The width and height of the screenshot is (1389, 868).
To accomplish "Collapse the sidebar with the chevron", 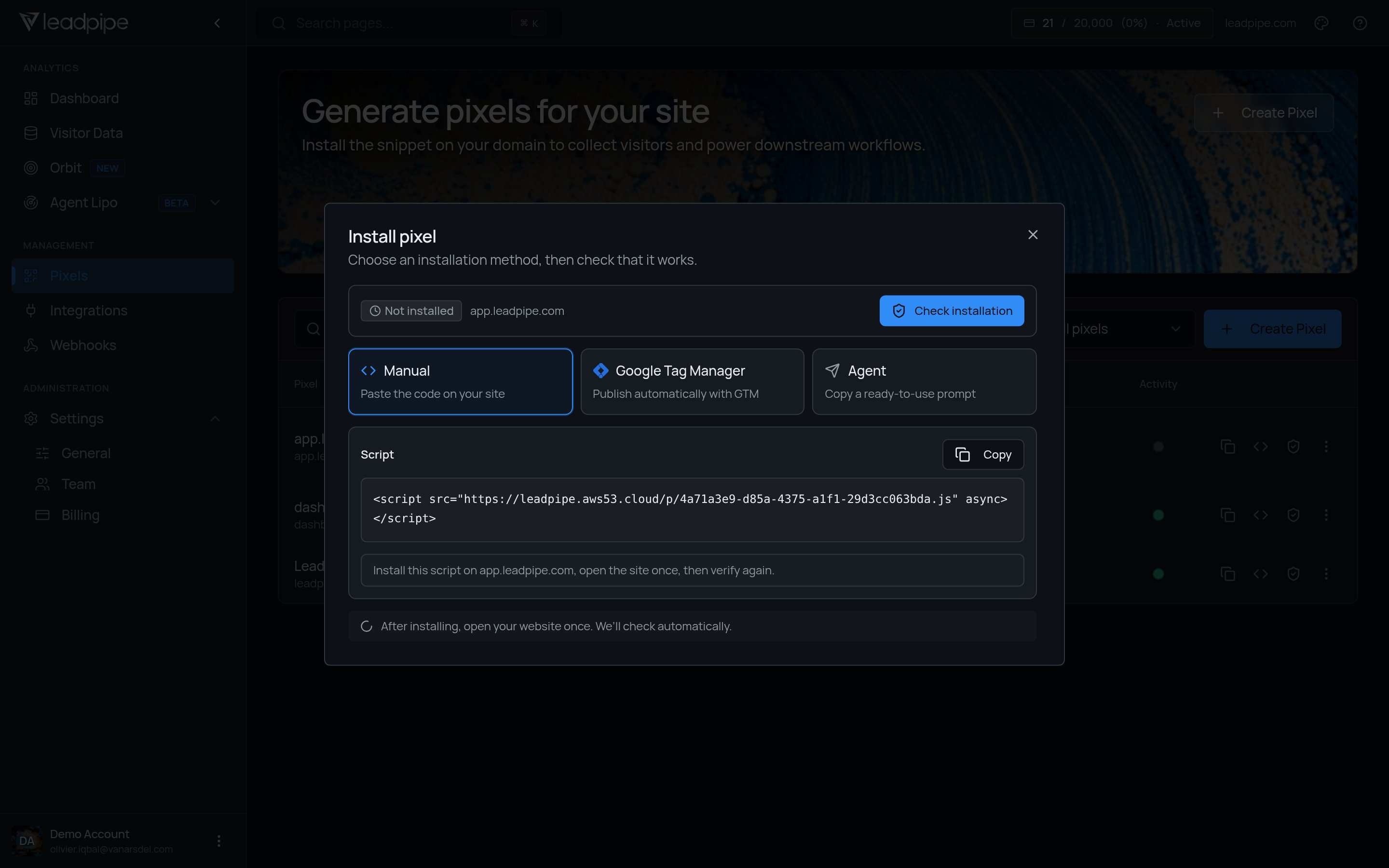I will [x=217, y=23].
